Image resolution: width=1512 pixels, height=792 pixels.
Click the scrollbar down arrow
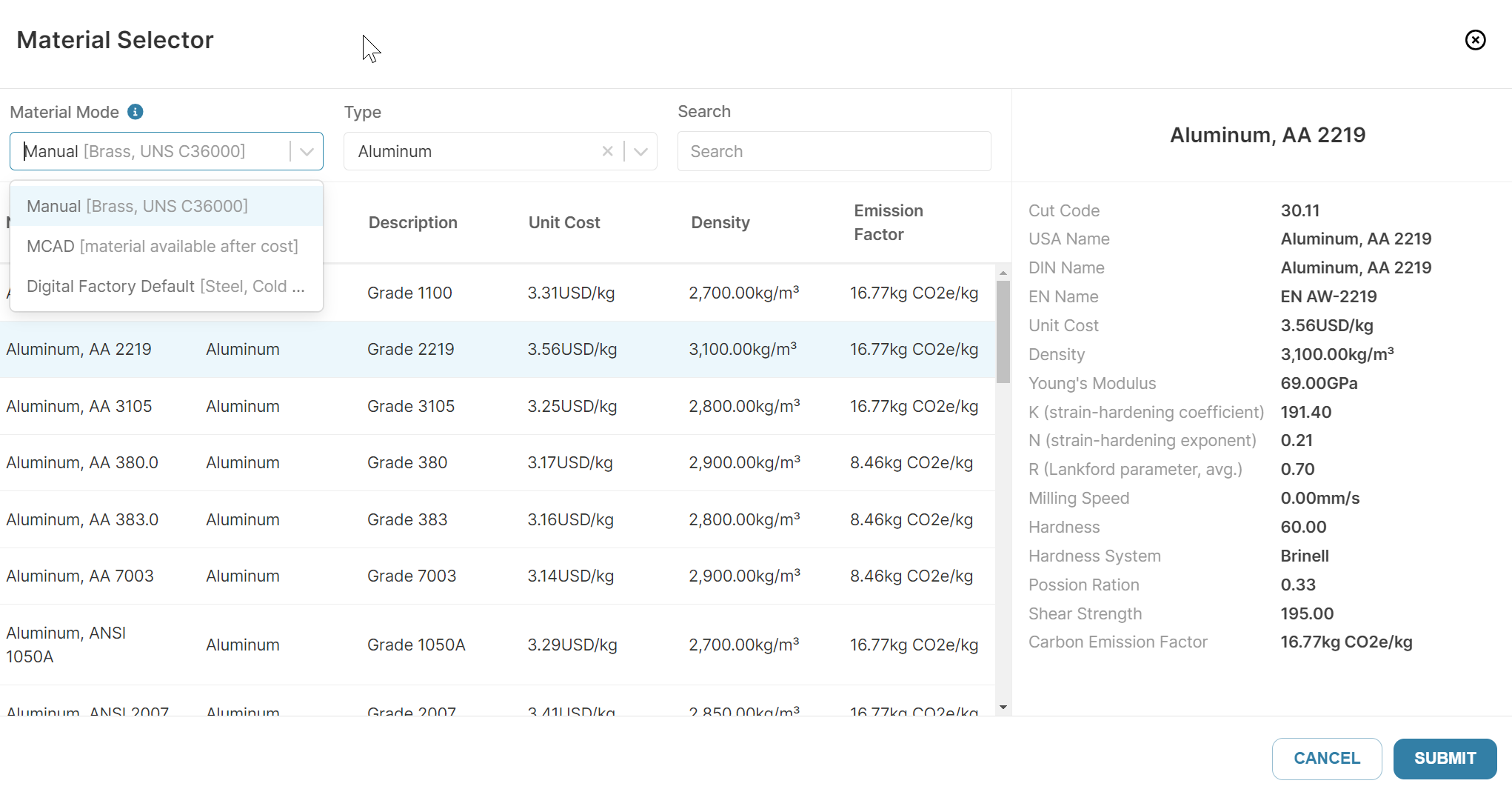1003,708
